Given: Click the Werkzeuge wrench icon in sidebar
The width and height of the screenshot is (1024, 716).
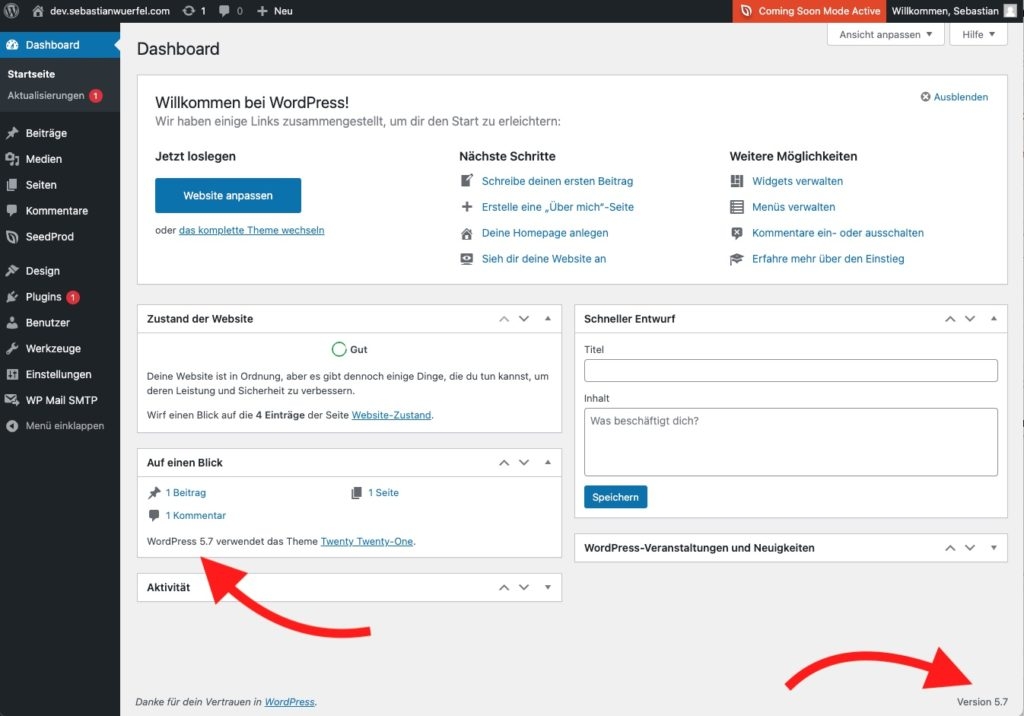Looking at the screenshot, I should coord(12,348).
